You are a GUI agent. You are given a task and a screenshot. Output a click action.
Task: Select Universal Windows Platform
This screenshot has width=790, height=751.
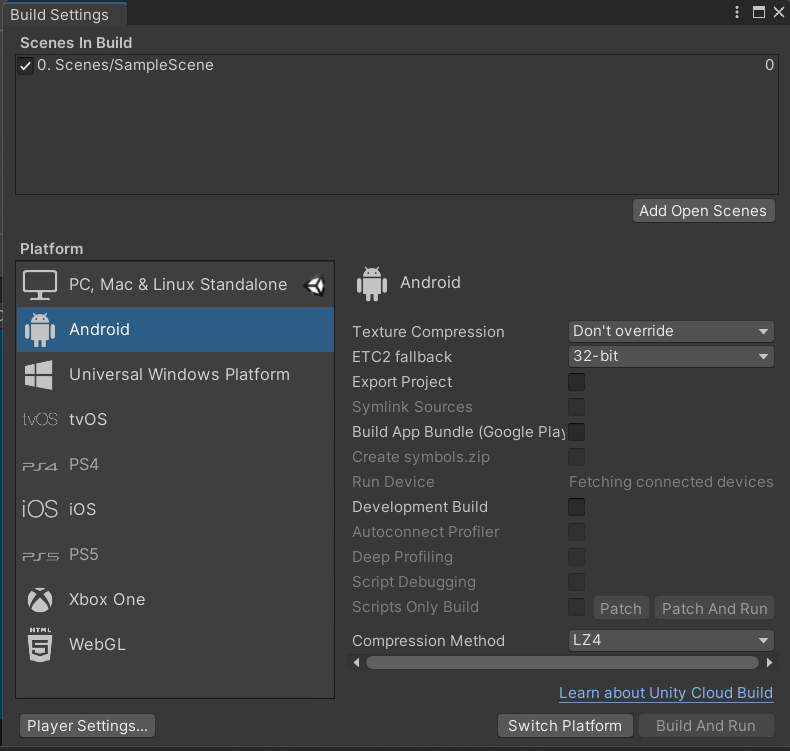click(x=175, y=375)
